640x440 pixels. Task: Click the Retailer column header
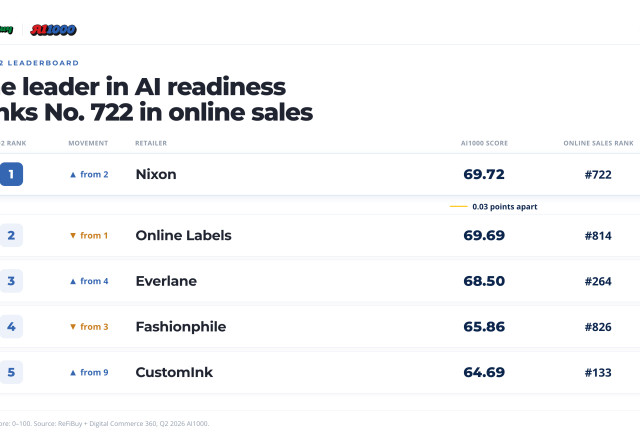click(x=151, y=143)
